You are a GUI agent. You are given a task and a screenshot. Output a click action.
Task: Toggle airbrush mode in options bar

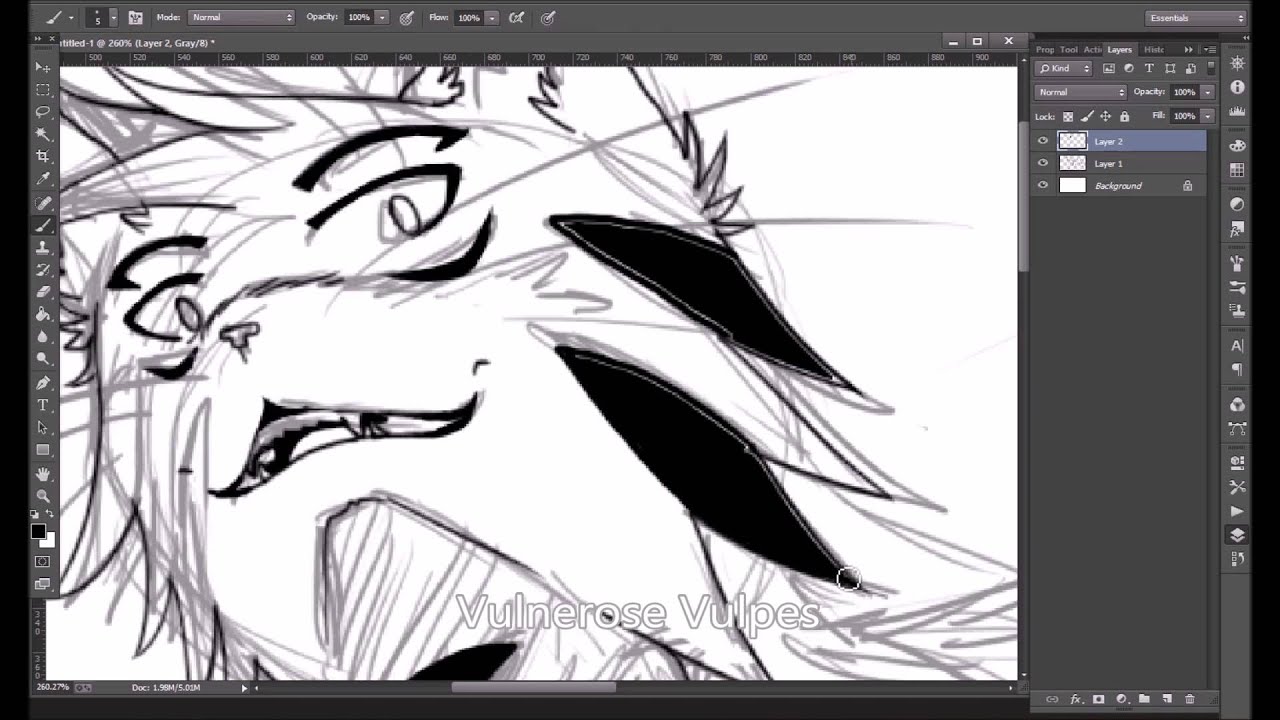[x=516, y=17]
